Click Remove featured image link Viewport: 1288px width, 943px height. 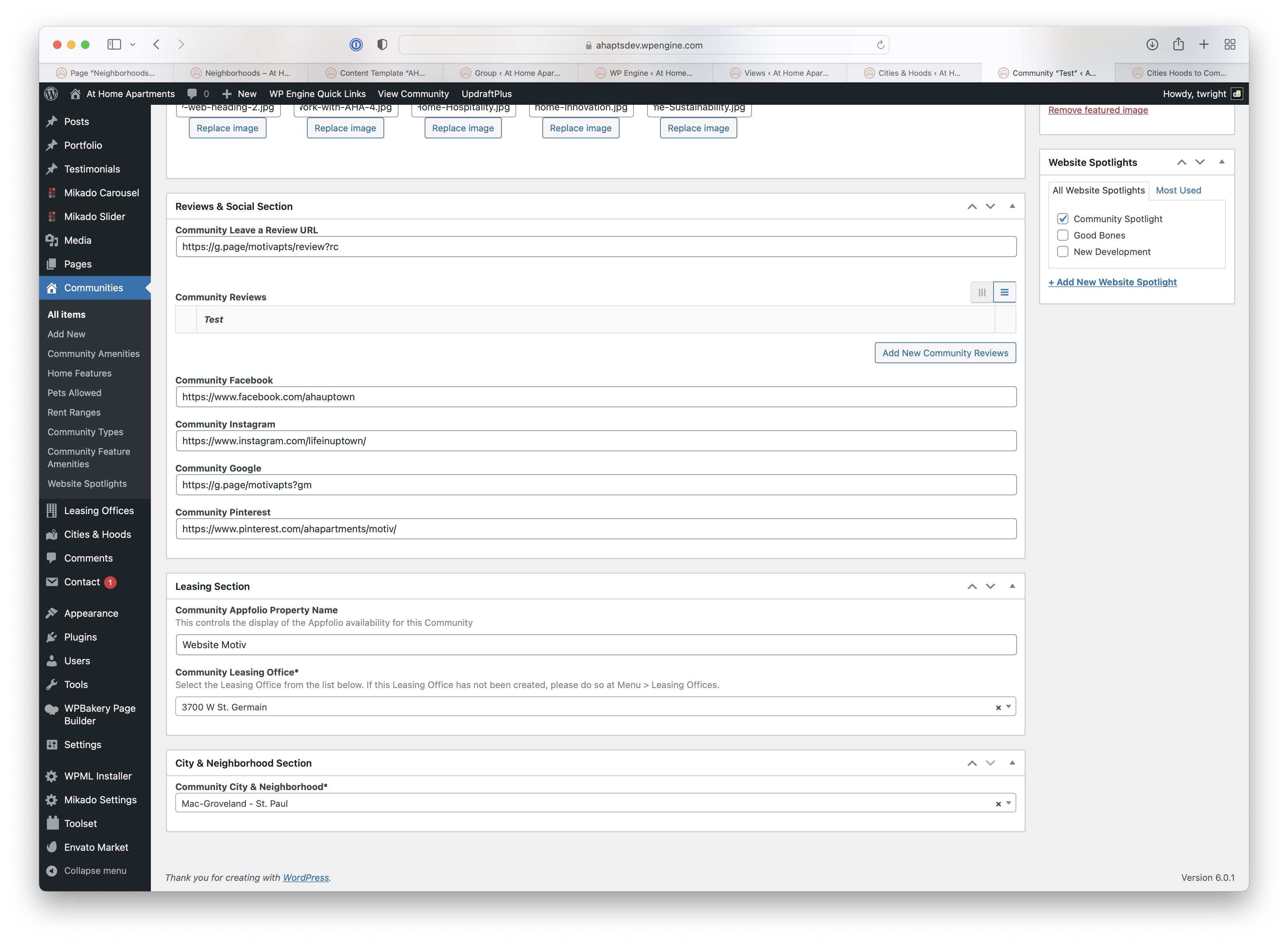click(x=1097, y=110)
